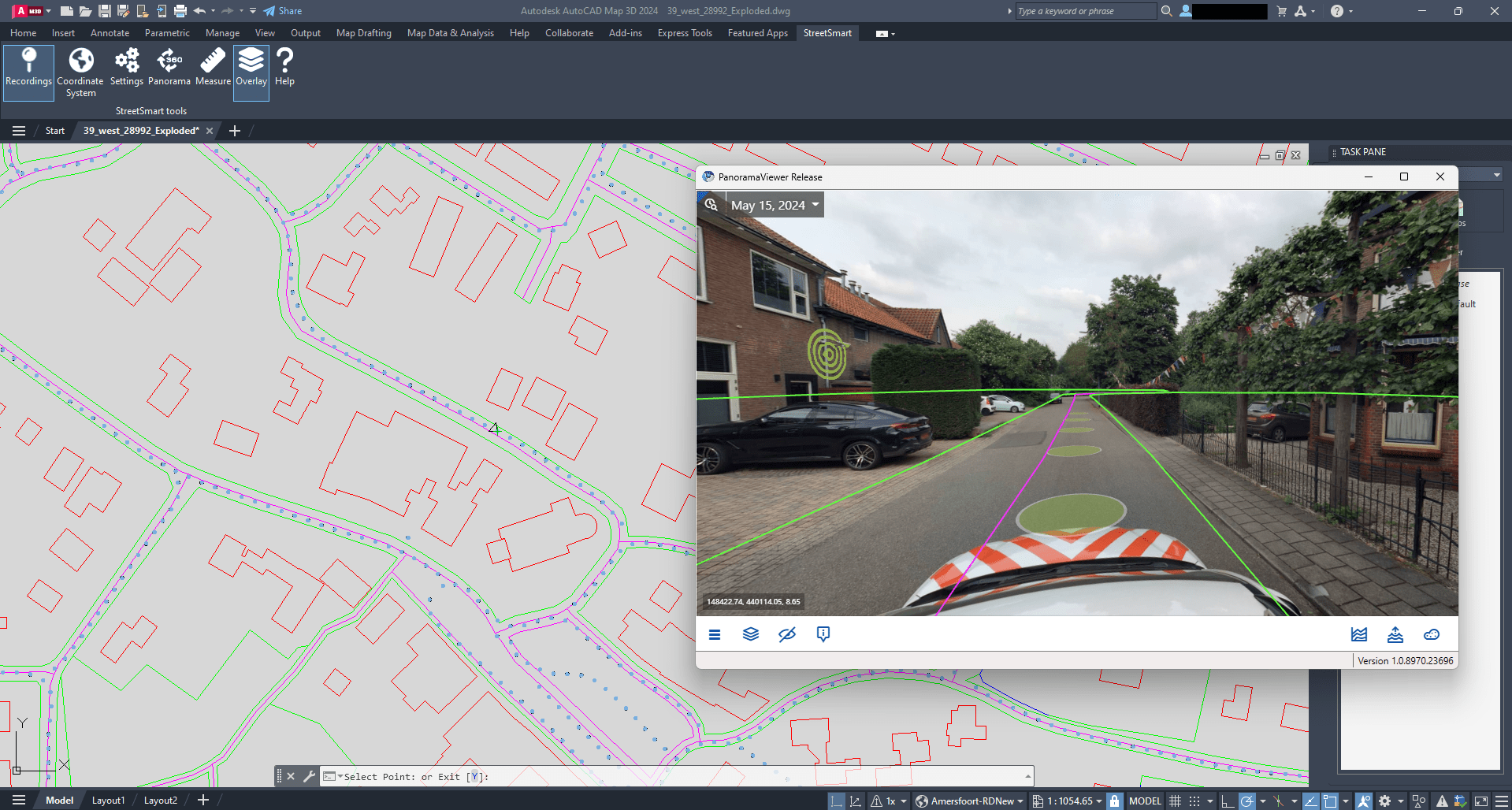The width and height of the screenshot is (1512, 810).
Task: Open the PanoramaViewer hamburger menu
Action: [715, 634]
